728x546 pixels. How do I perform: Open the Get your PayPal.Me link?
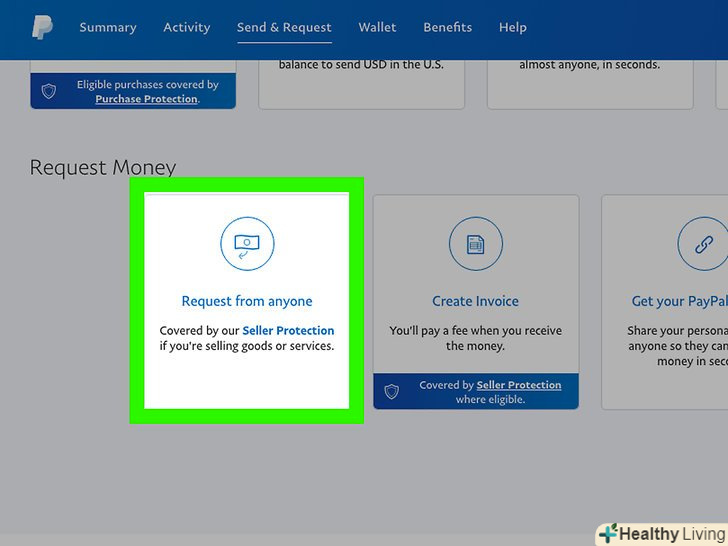coord(680,301)
